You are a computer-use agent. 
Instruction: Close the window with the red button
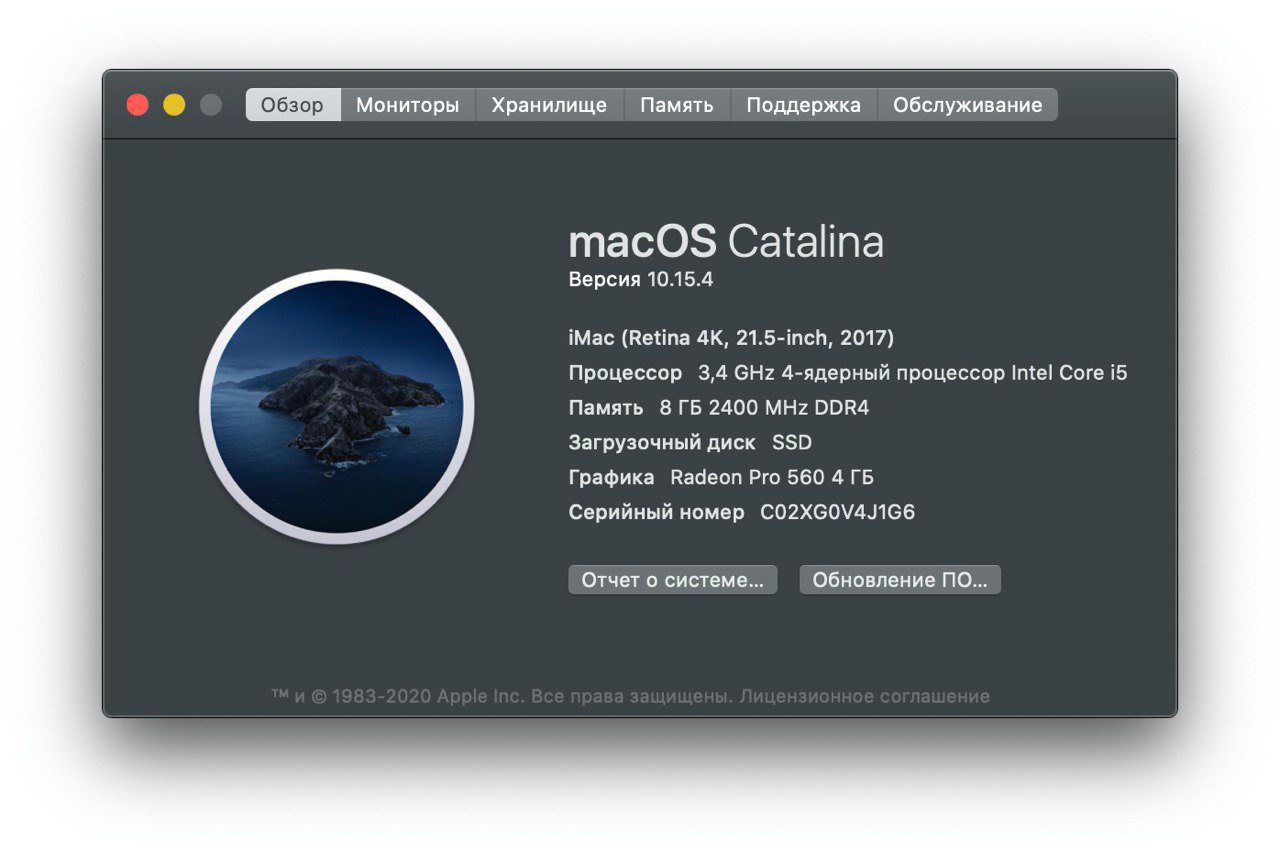click(x=138, y=105)
